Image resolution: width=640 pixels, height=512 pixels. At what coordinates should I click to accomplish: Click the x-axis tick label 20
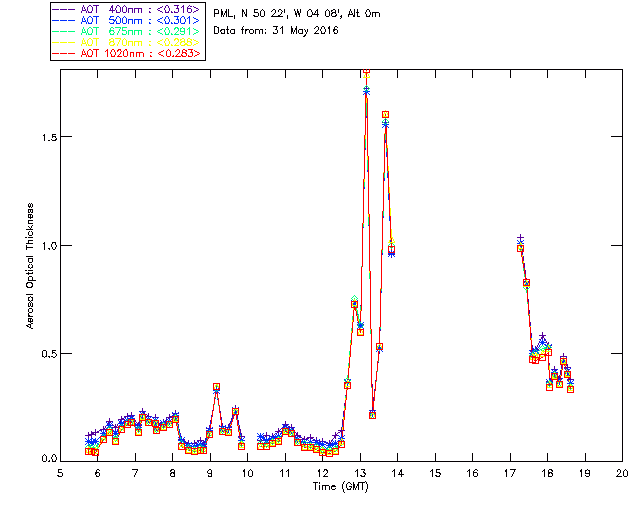[x=622, y=473]
